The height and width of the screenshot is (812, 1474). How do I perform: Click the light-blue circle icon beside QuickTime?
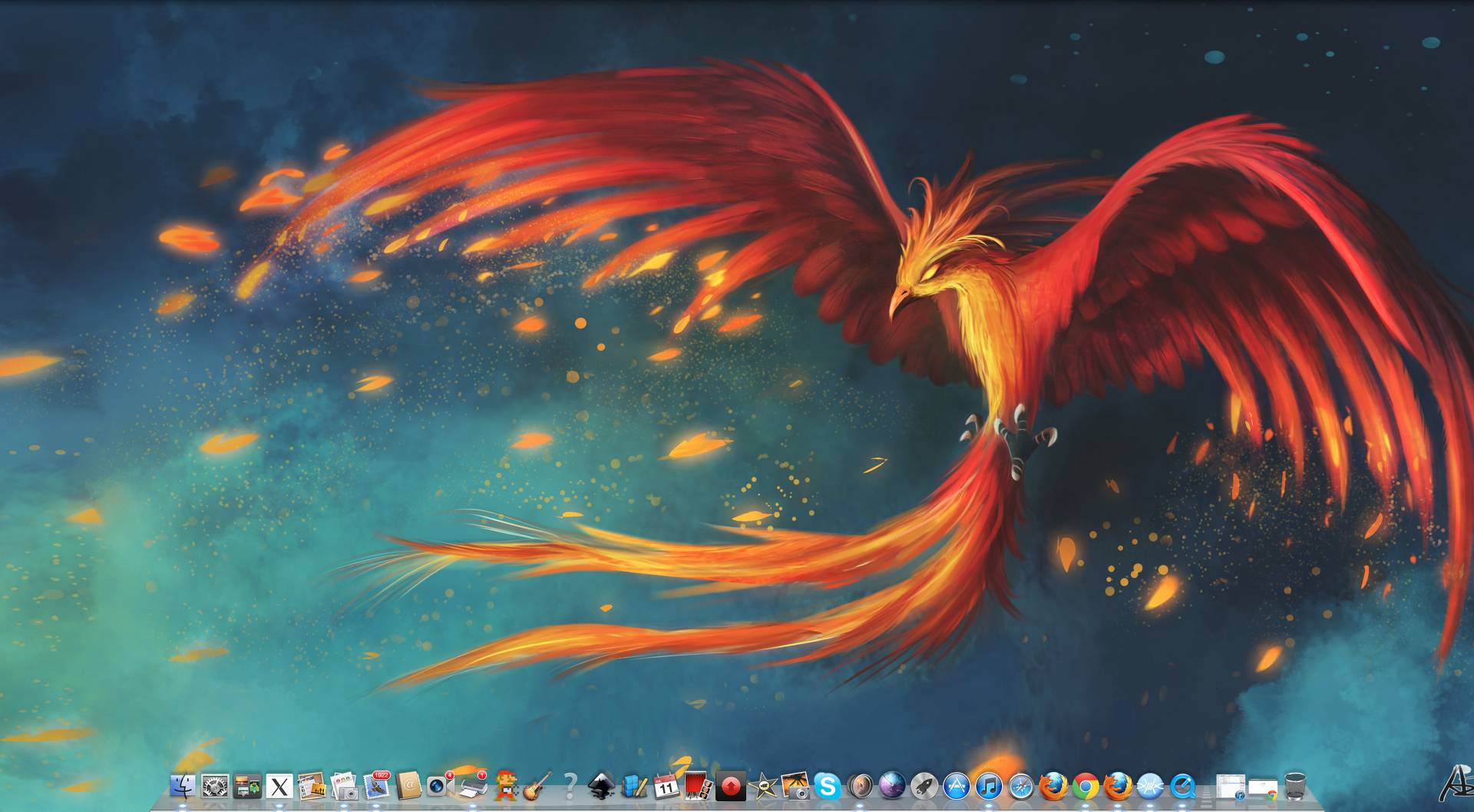[1150, 786]
